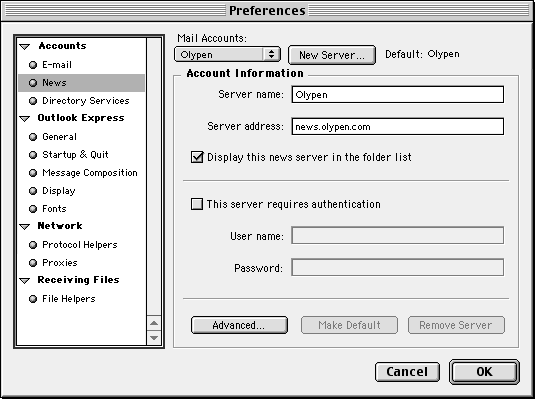
Task: Open Message Composition preferences
Action: coord(82,173)
